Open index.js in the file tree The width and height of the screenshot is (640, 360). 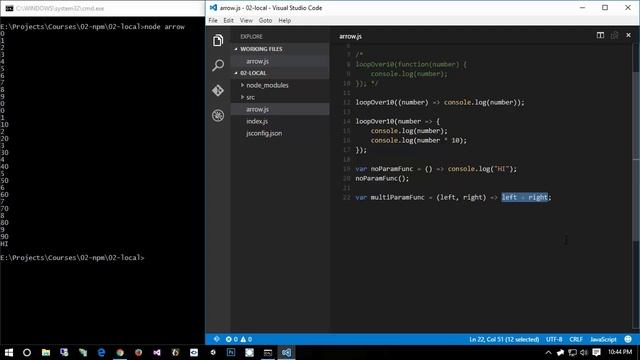pyautogui.click(x=257, y=121)
